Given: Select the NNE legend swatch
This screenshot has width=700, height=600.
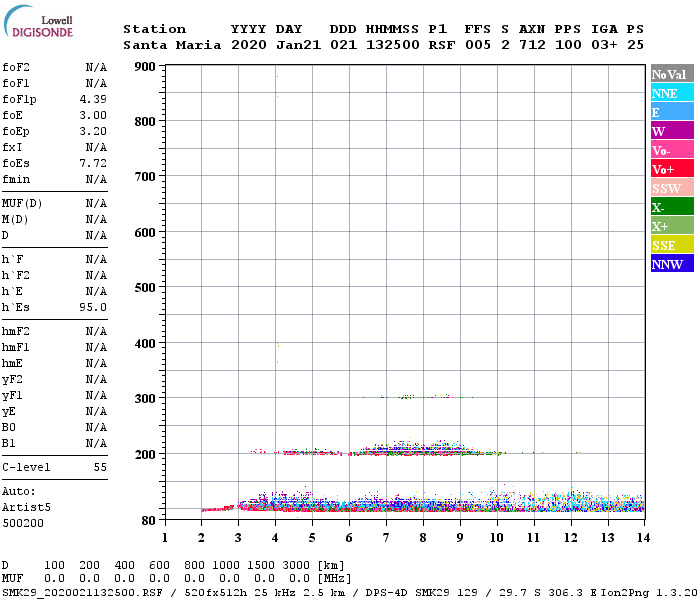Looking at the screenshot, I should click(672, 93).
